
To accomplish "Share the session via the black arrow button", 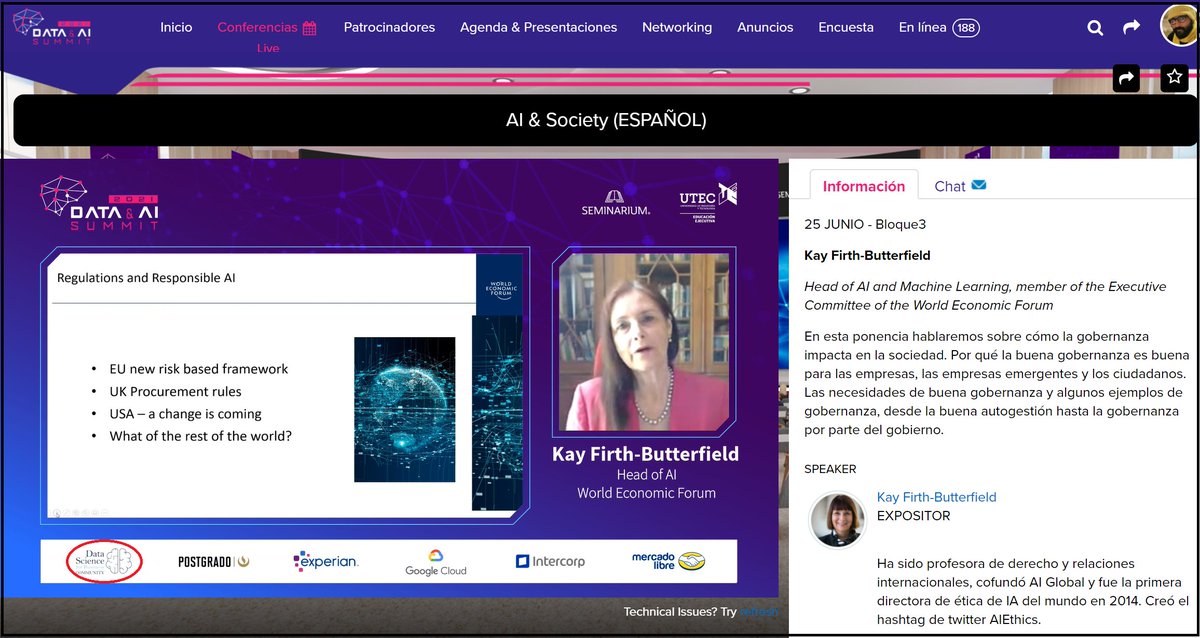I will tap(1126, 77).
